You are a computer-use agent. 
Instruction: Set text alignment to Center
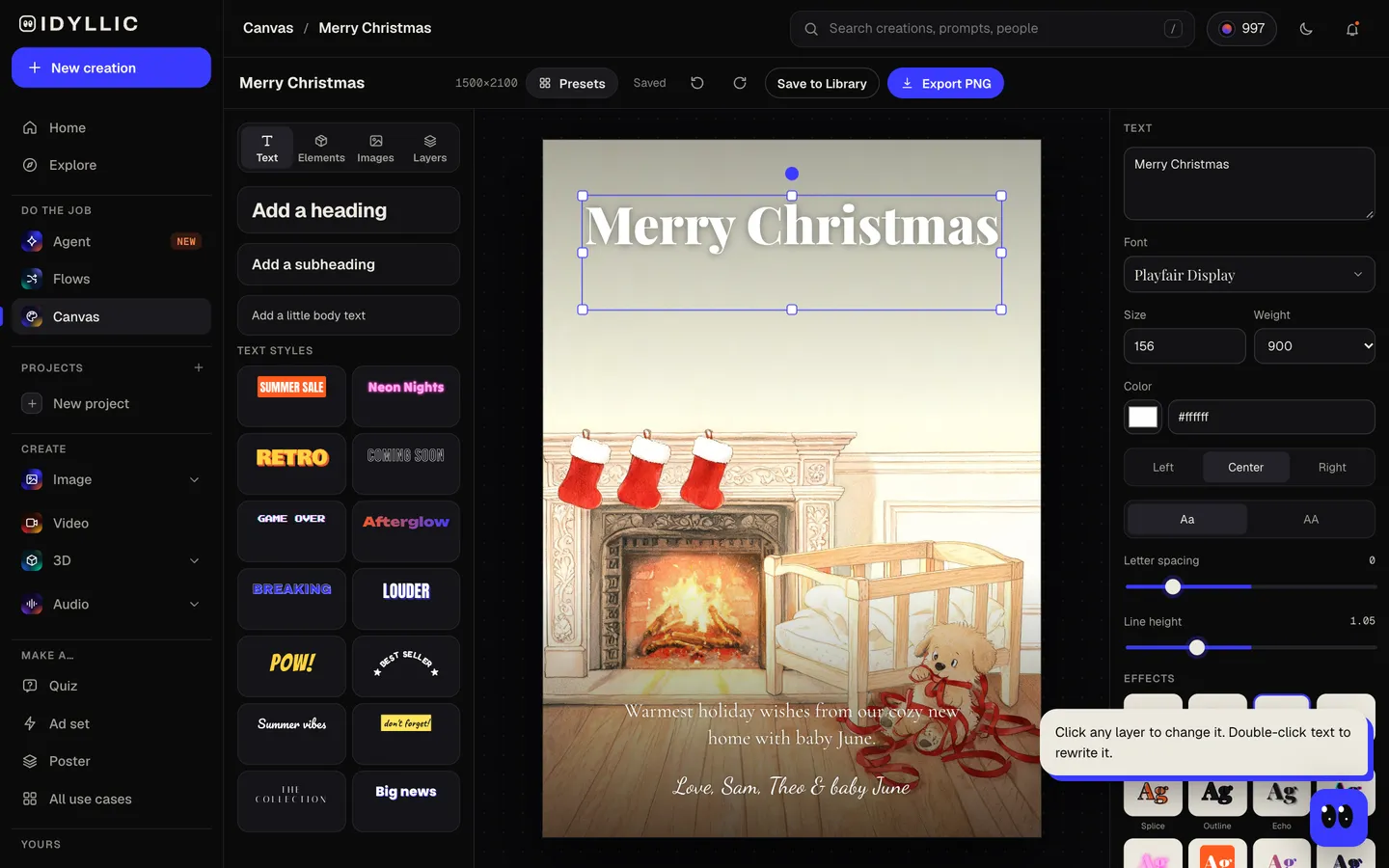1245,467
